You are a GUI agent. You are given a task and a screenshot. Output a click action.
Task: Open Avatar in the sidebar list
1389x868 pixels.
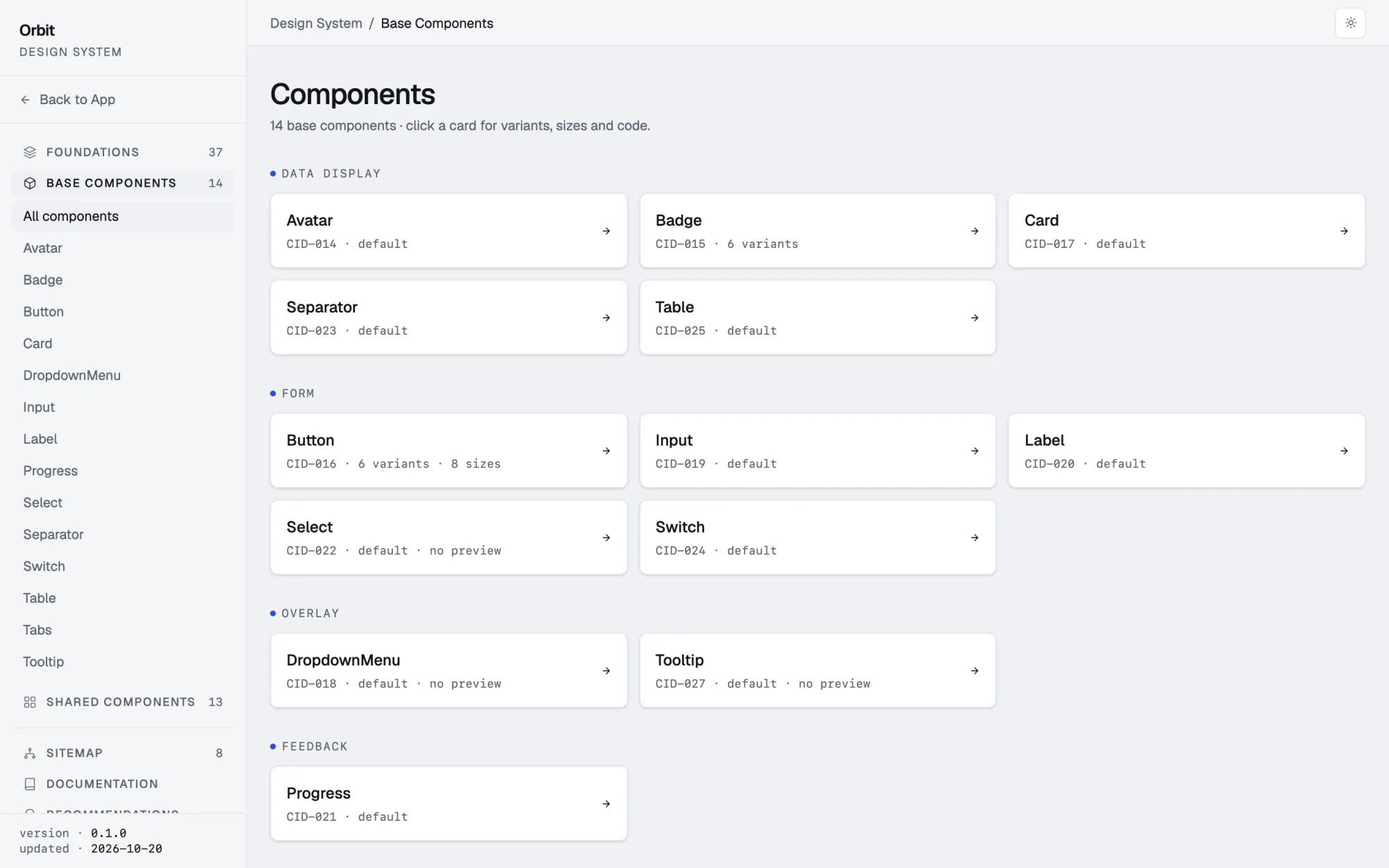pos(123,249)
